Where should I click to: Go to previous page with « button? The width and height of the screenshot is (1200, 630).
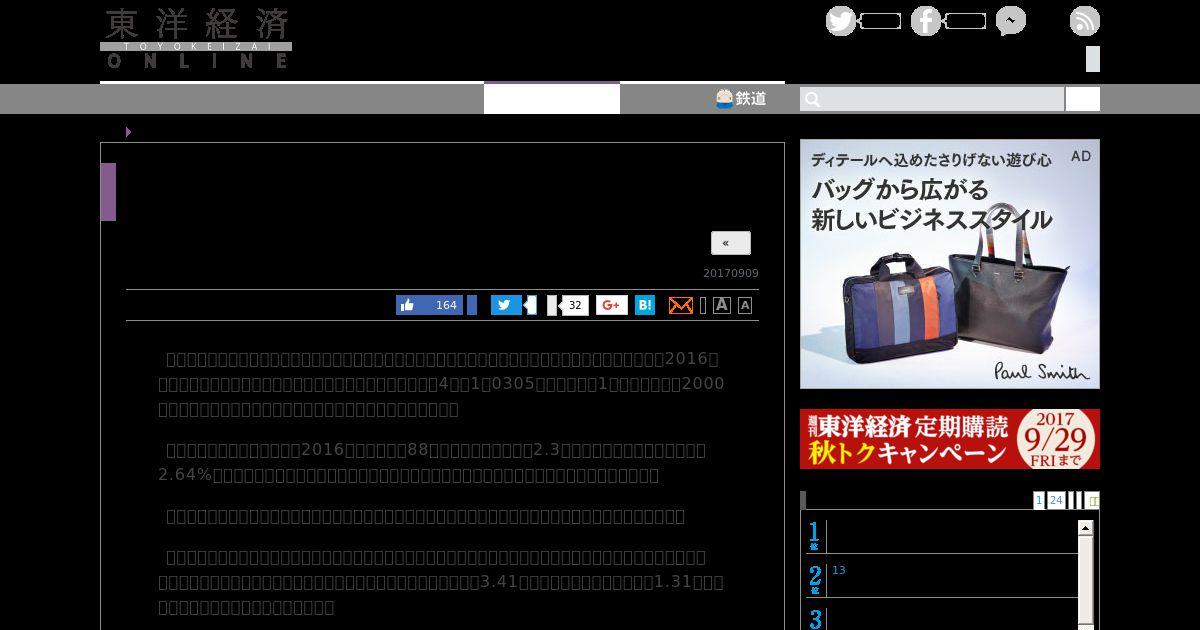[x=731, y=243]
